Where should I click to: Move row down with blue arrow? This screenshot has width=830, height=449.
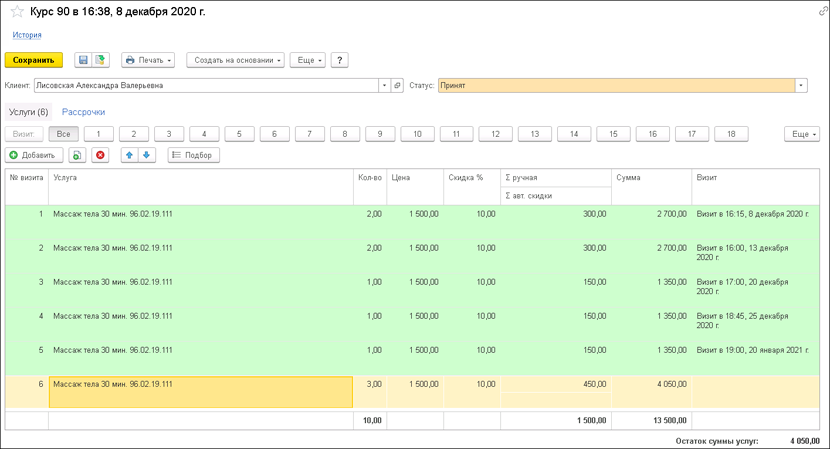point(147,155)
